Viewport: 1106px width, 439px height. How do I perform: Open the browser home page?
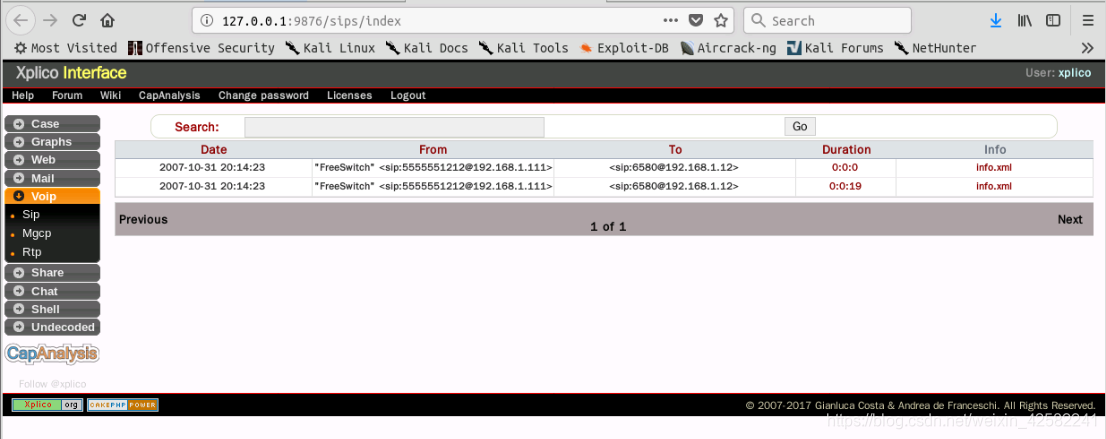[107, 20]
